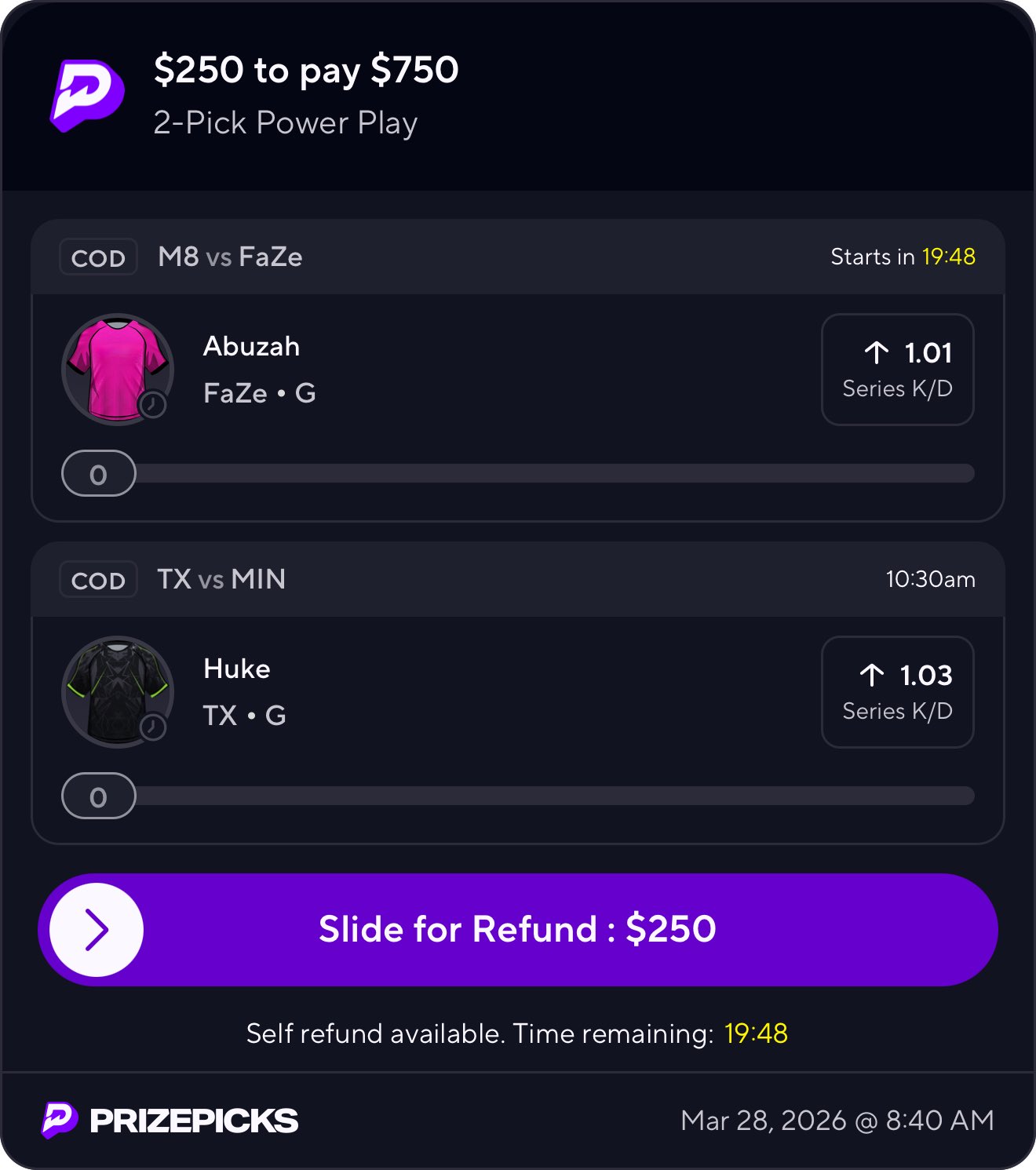Click the clock badge on Huke's avatar
The image size is (1036, 1170).
[x=152, y=727]
